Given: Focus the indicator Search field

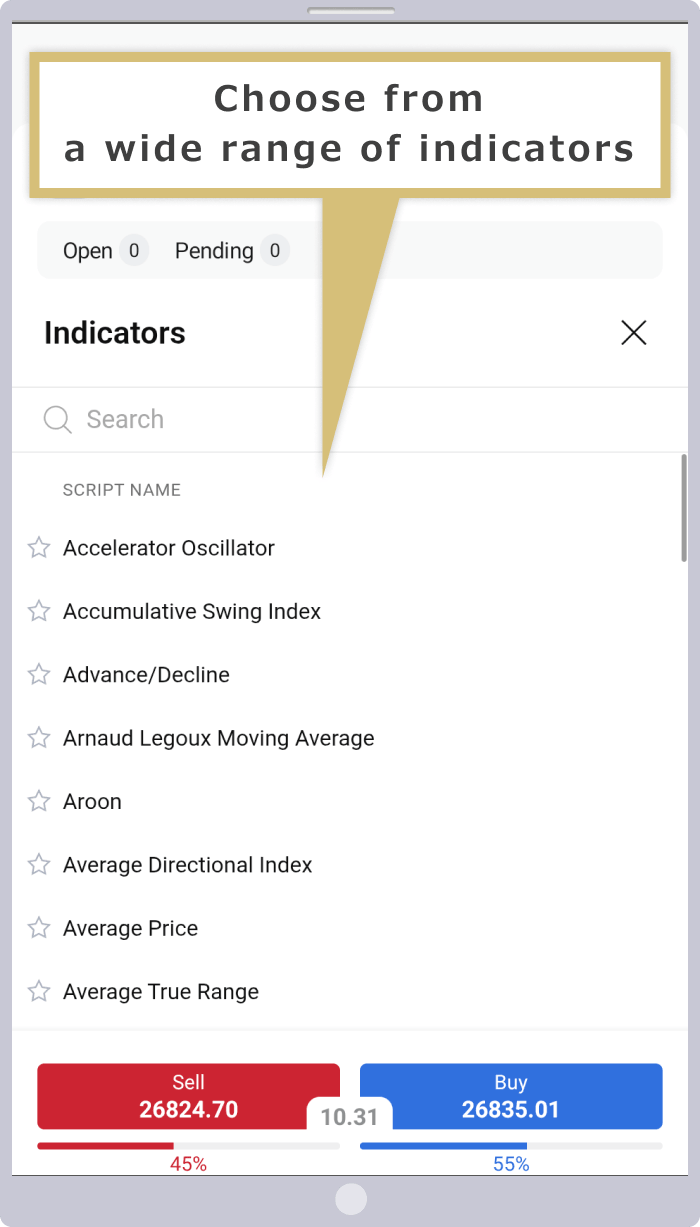Looking at the screenshot, I should click(x=350, y=419).
